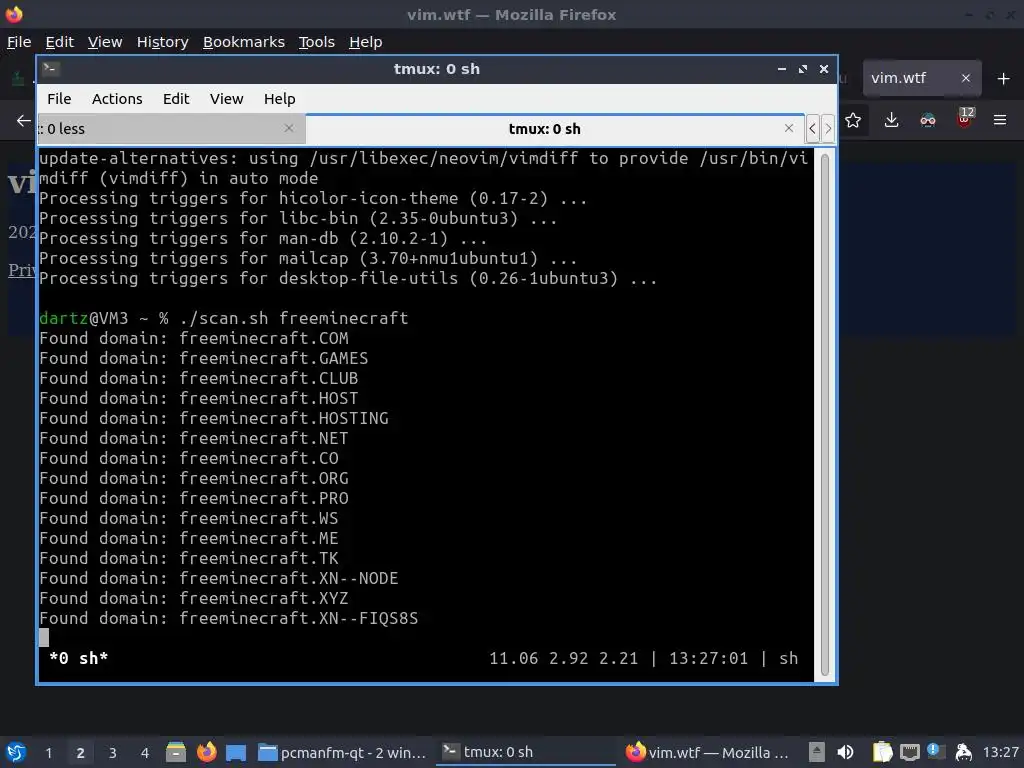Click the tmux status '*0 sh*' window label
The height and width of the screenshot is (768, 1024).
pyautogui.click(x=78, y=658)
